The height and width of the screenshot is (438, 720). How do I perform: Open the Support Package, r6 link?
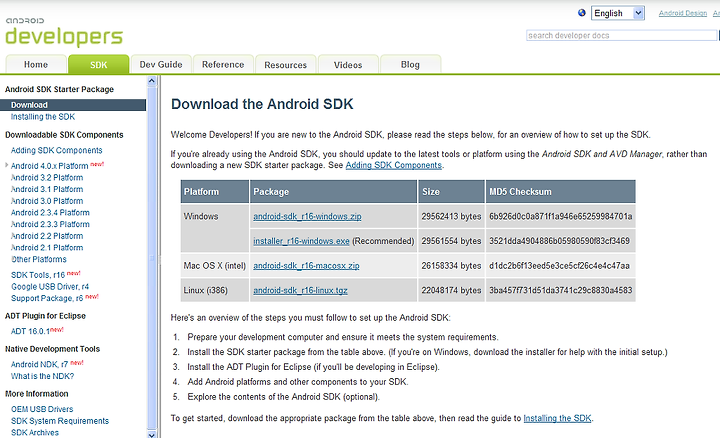[x=47, y=298]
